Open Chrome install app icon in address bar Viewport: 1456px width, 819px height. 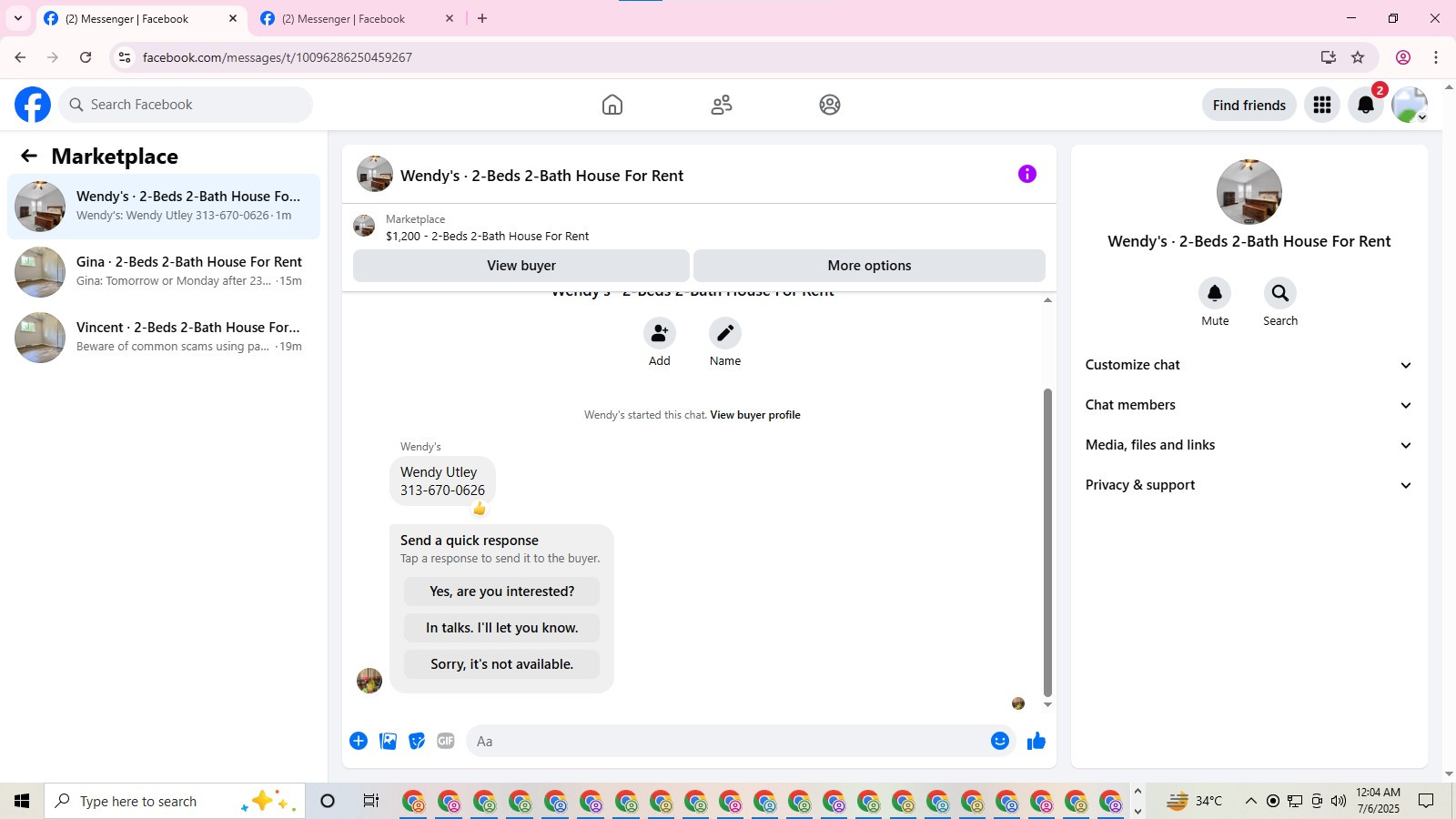(1329, 57)
